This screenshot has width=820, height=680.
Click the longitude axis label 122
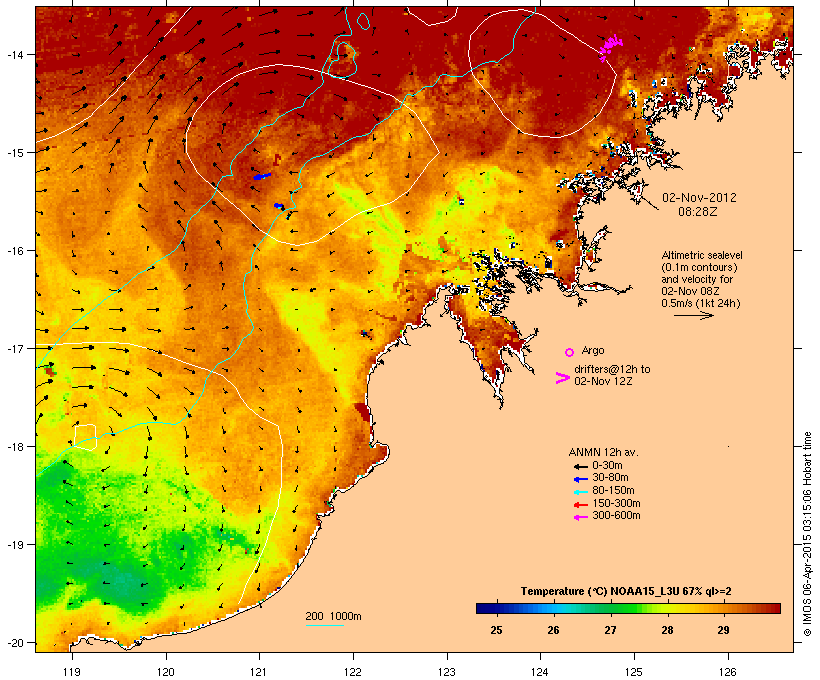(x=353, y=672)
